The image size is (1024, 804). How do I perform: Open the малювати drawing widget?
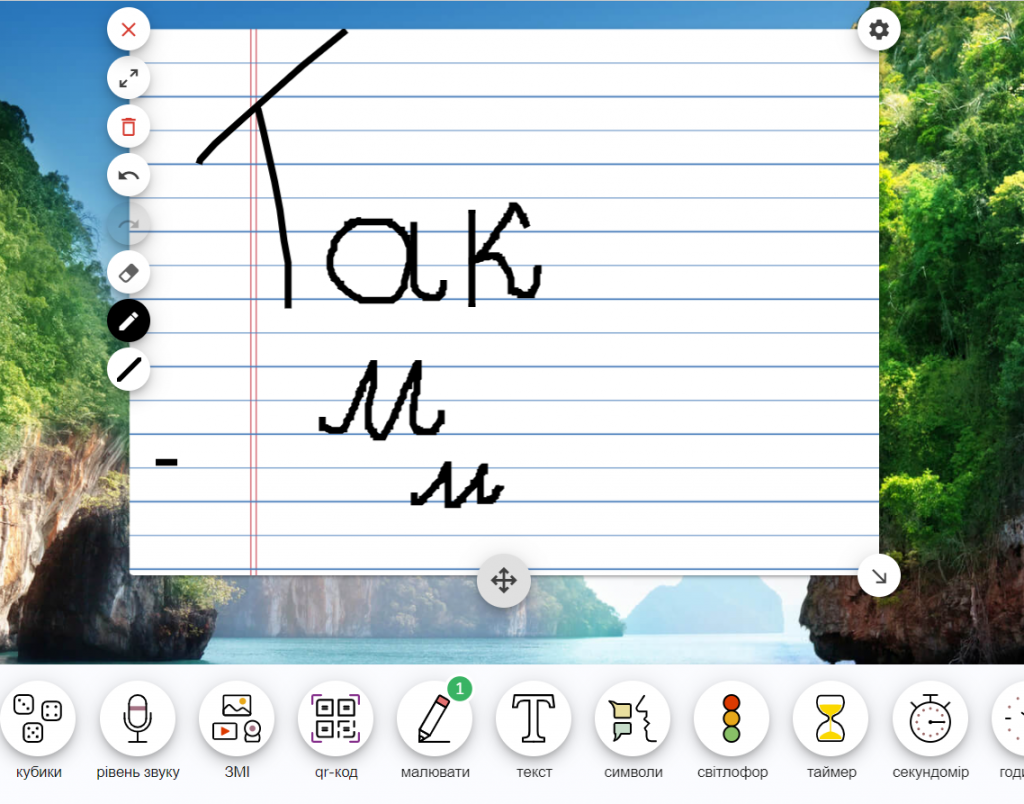434,719
